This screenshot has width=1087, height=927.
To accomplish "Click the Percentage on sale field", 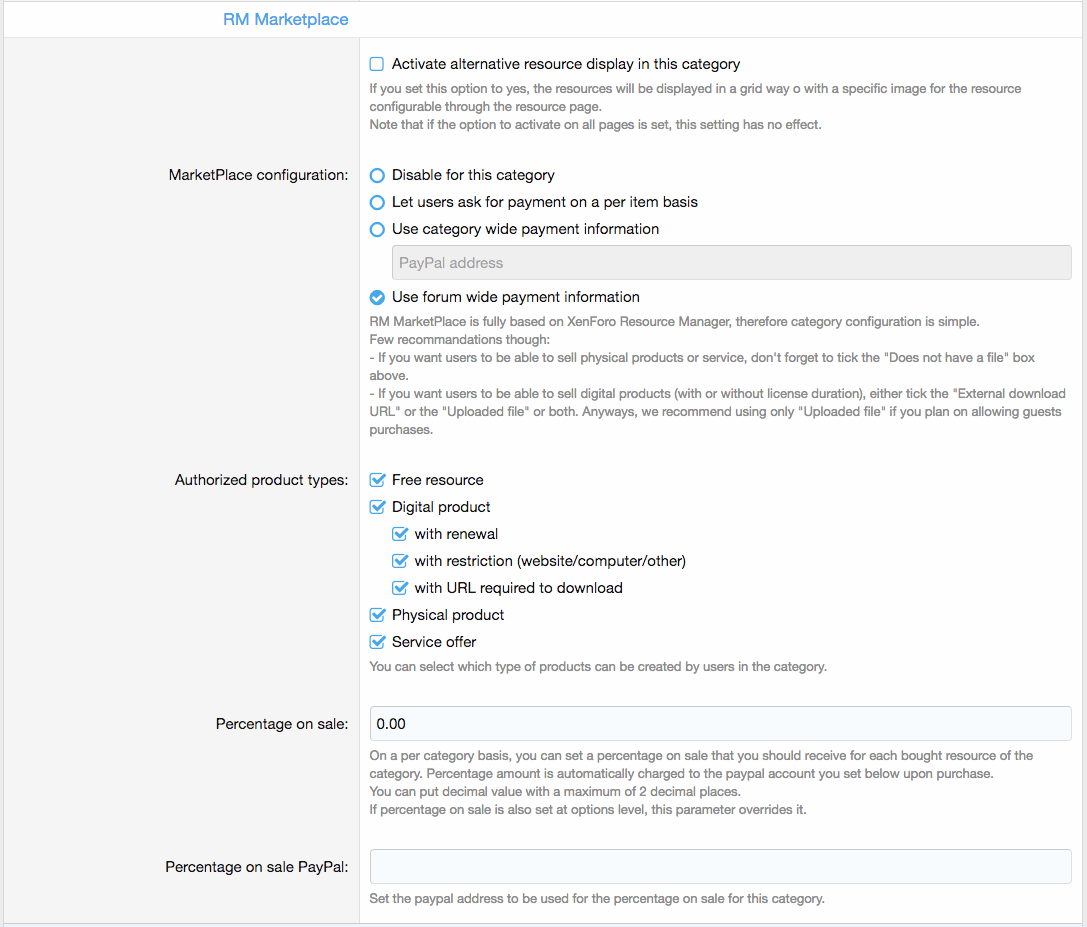I will 720,724.
